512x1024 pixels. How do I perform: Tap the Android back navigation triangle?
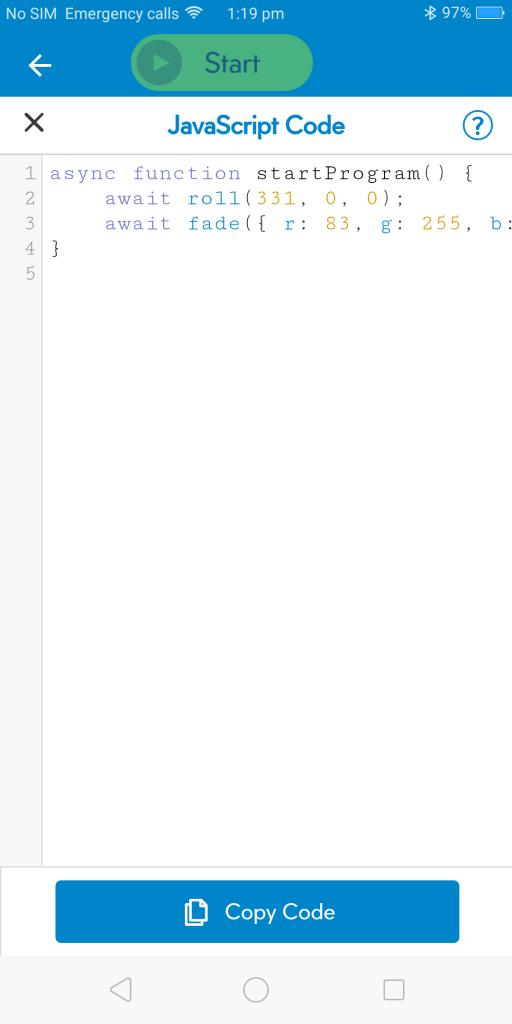point(121,989)
